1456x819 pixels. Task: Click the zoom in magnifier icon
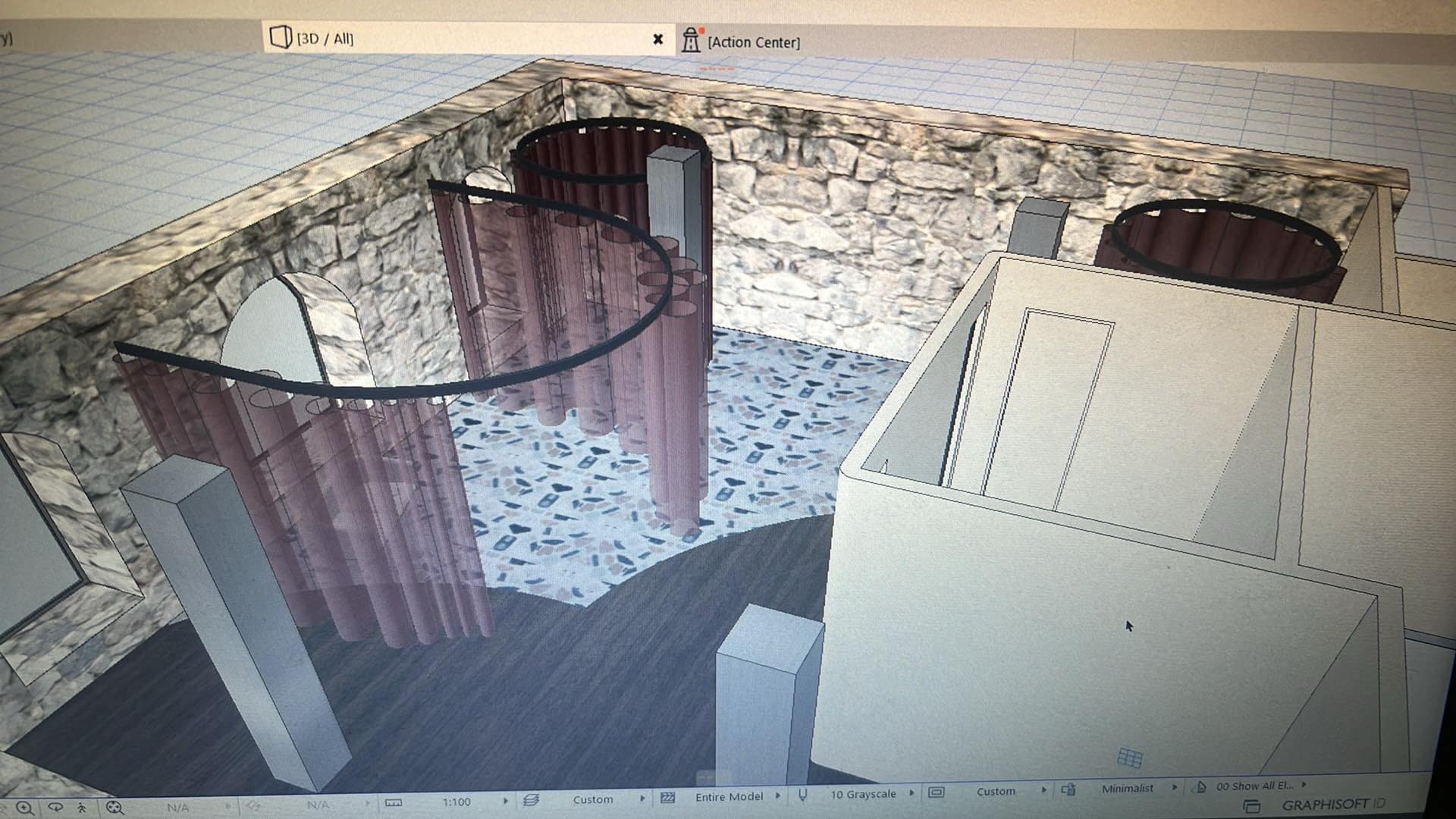(24, 808)
